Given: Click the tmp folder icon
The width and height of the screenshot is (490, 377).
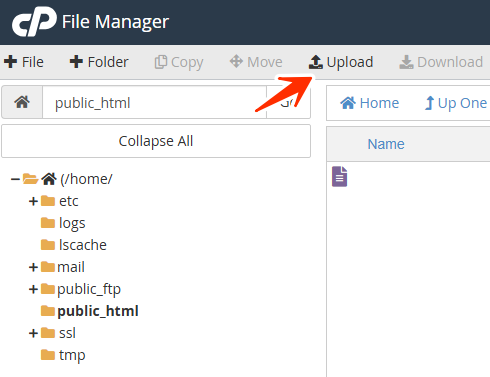Looking at the screenshot, I should coord(48,355).
